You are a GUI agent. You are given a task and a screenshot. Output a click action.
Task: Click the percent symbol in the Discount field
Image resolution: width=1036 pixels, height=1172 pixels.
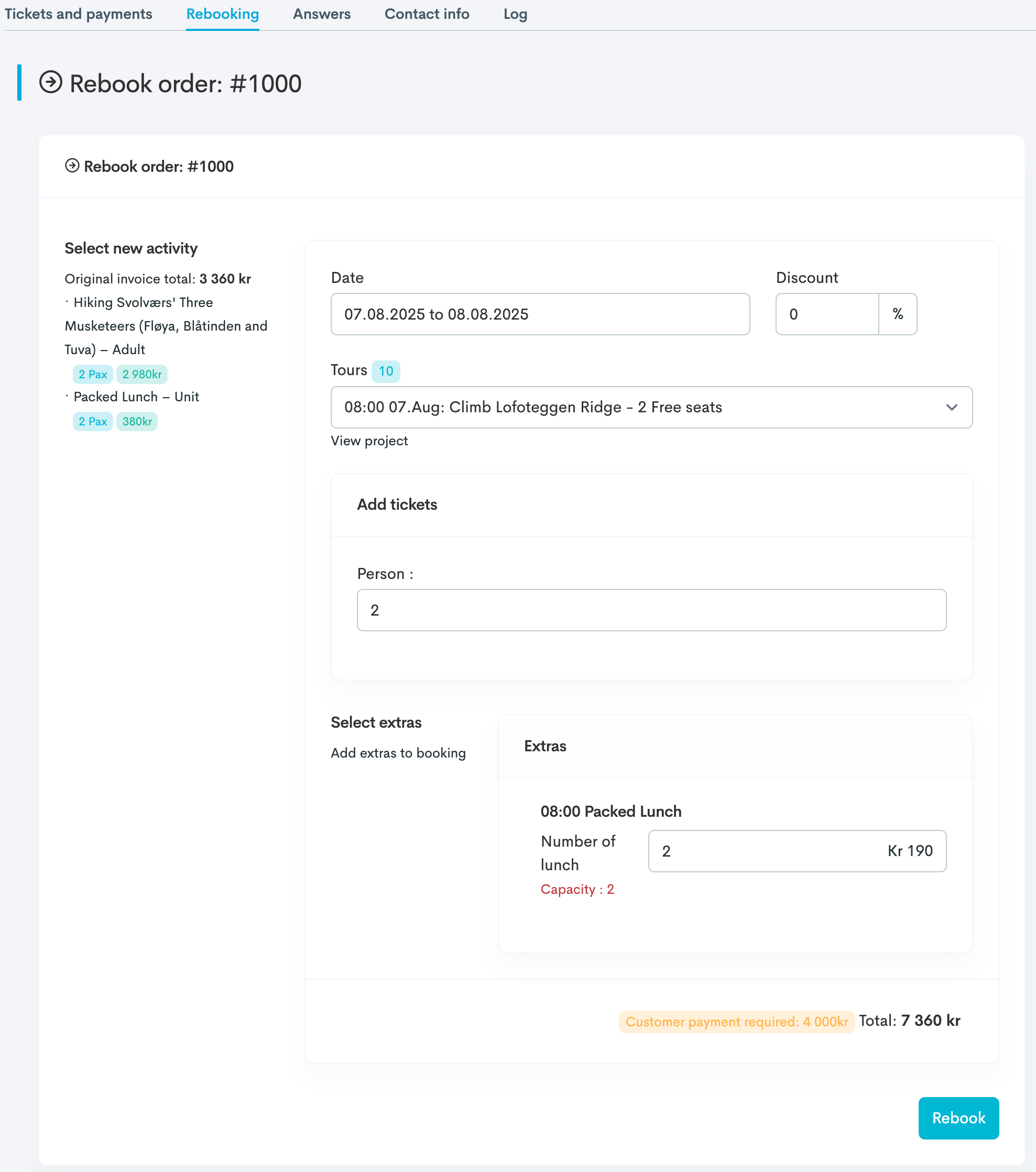point(897,314)
